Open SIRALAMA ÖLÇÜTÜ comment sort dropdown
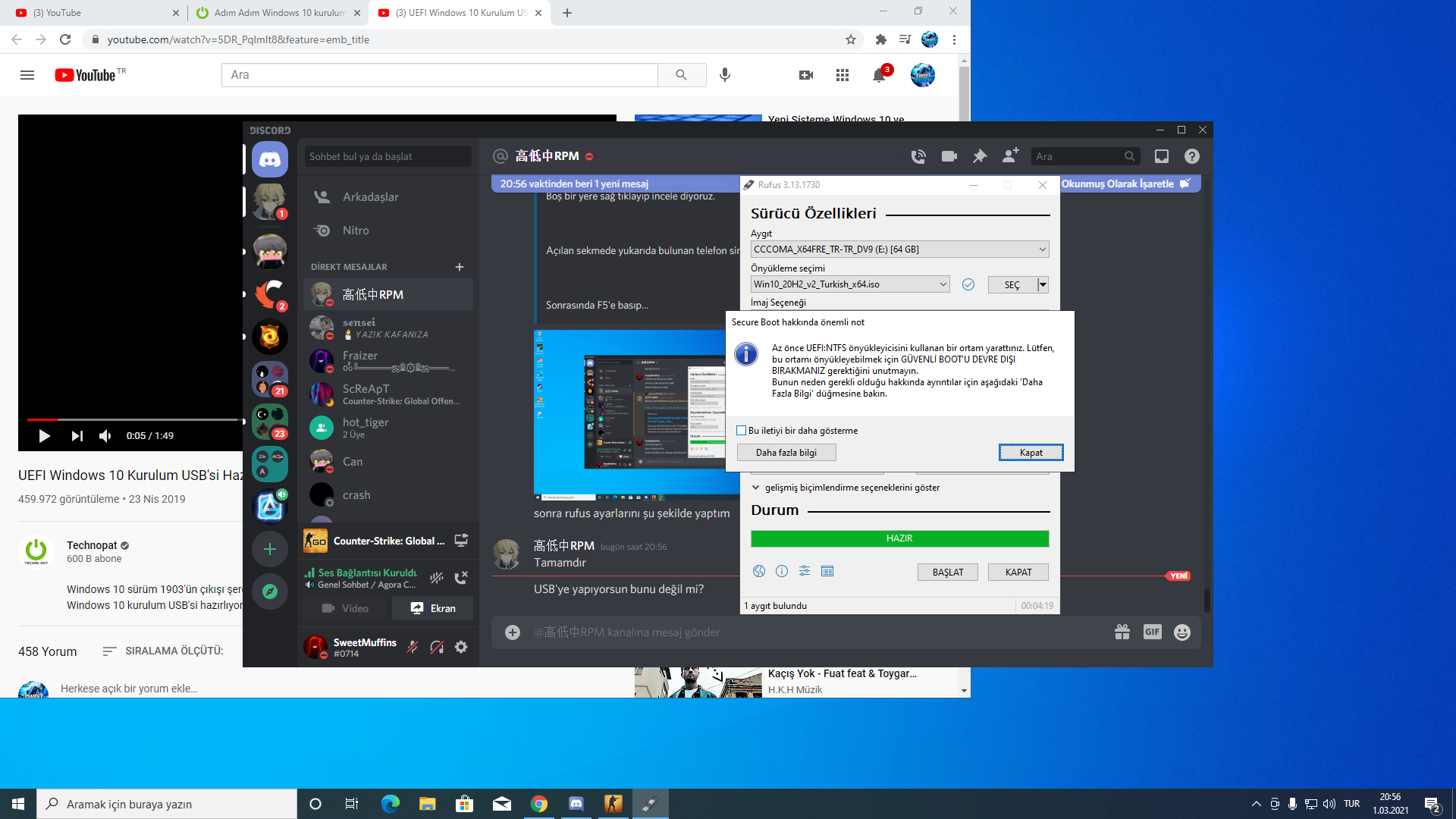 (163, 651)
